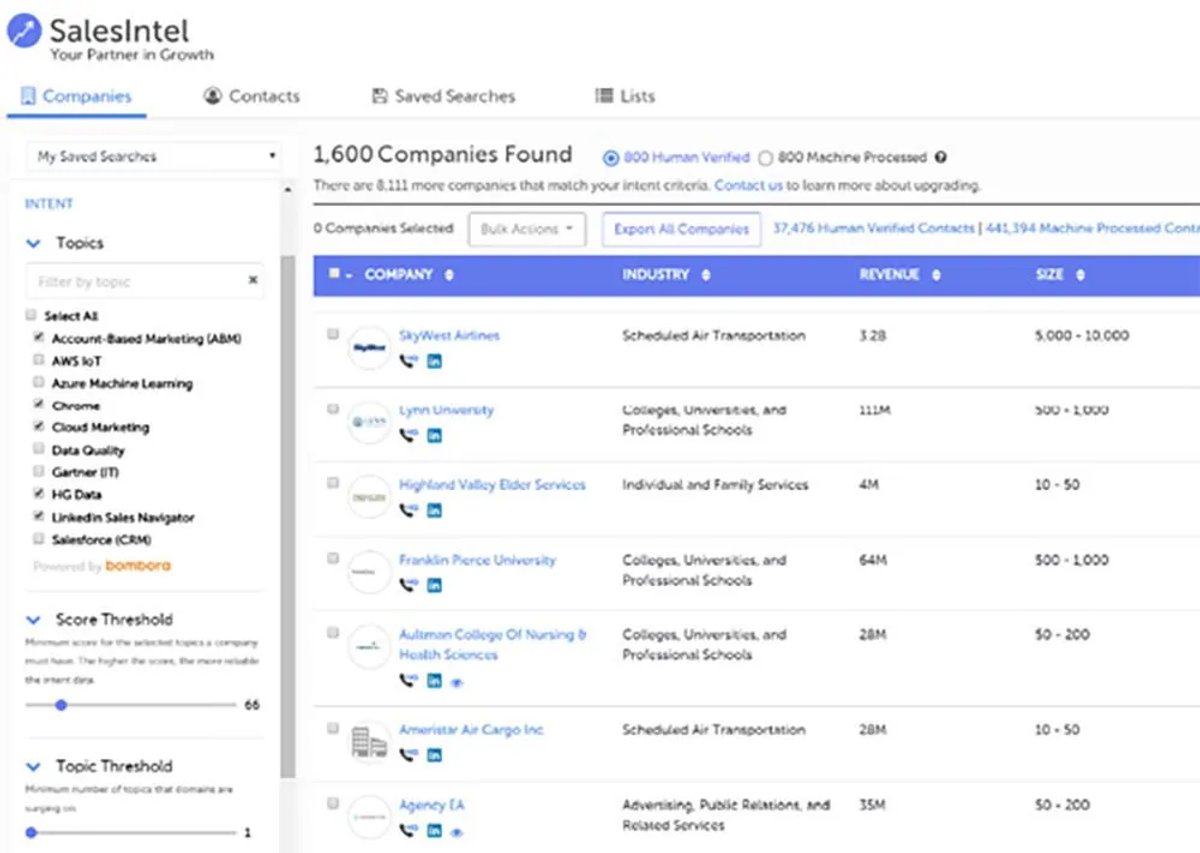Check Azure Machine Learning topic
Screen dimensions: 1200x853
point(38,383)
